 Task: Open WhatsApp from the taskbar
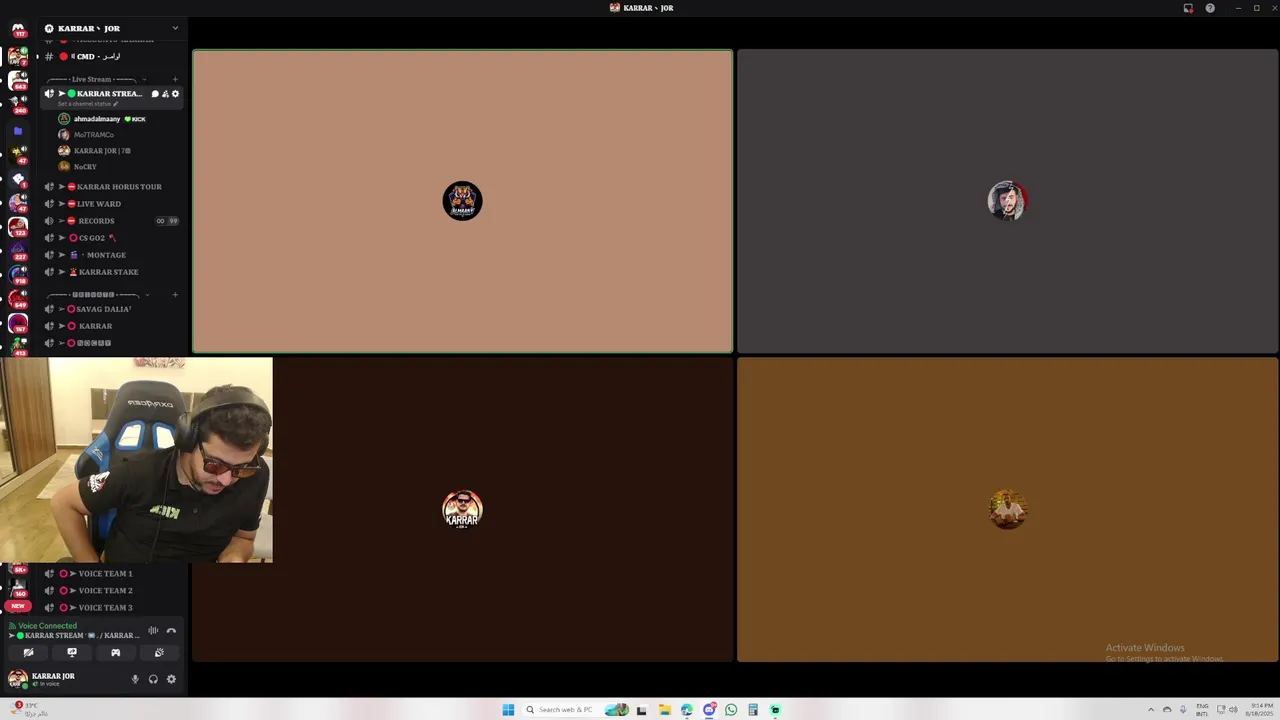pyautogui.click(x=731, y=710)
